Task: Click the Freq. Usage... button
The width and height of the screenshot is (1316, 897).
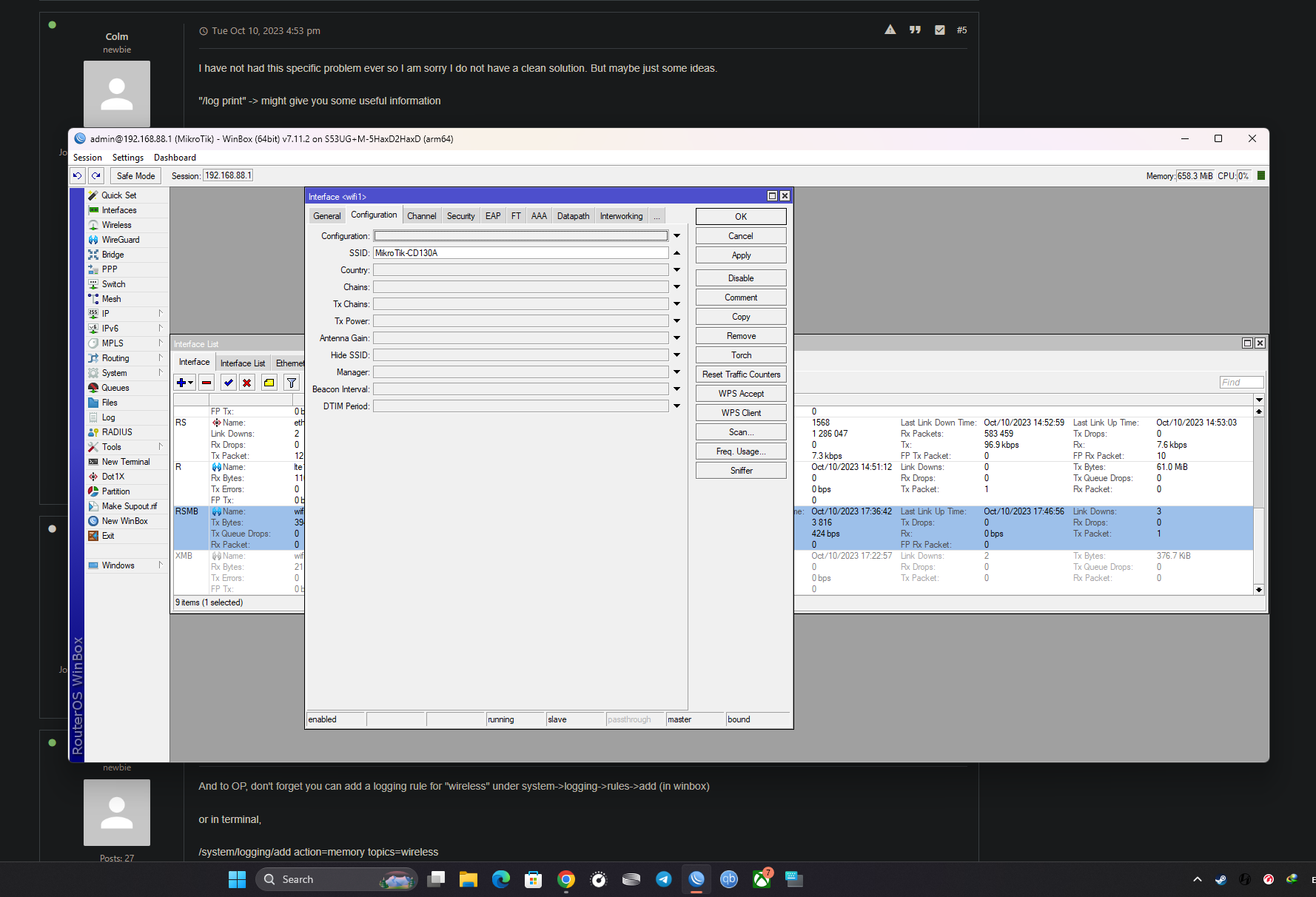Action: point(741,451)
